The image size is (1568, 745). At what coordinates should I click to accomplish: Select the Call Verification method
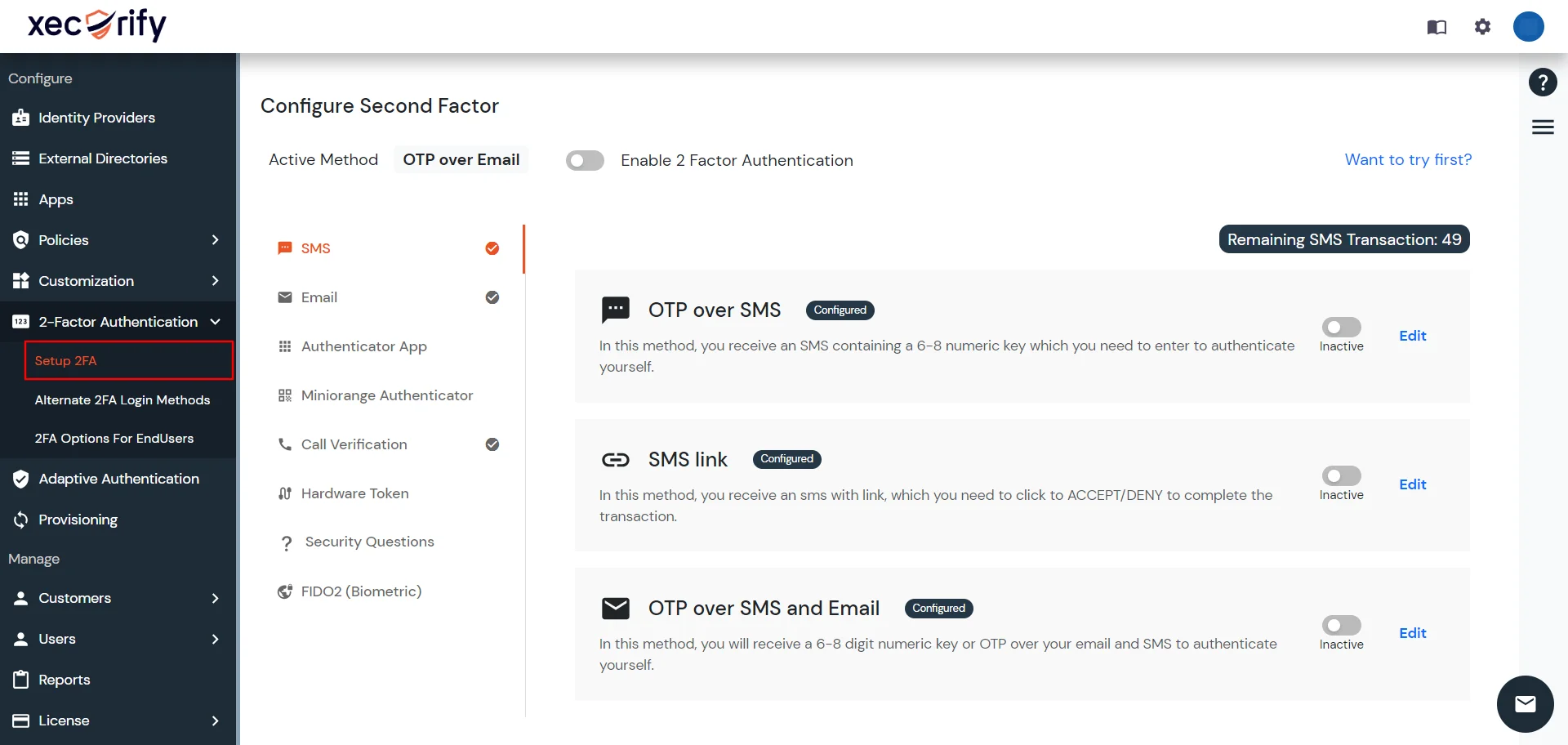354,444
